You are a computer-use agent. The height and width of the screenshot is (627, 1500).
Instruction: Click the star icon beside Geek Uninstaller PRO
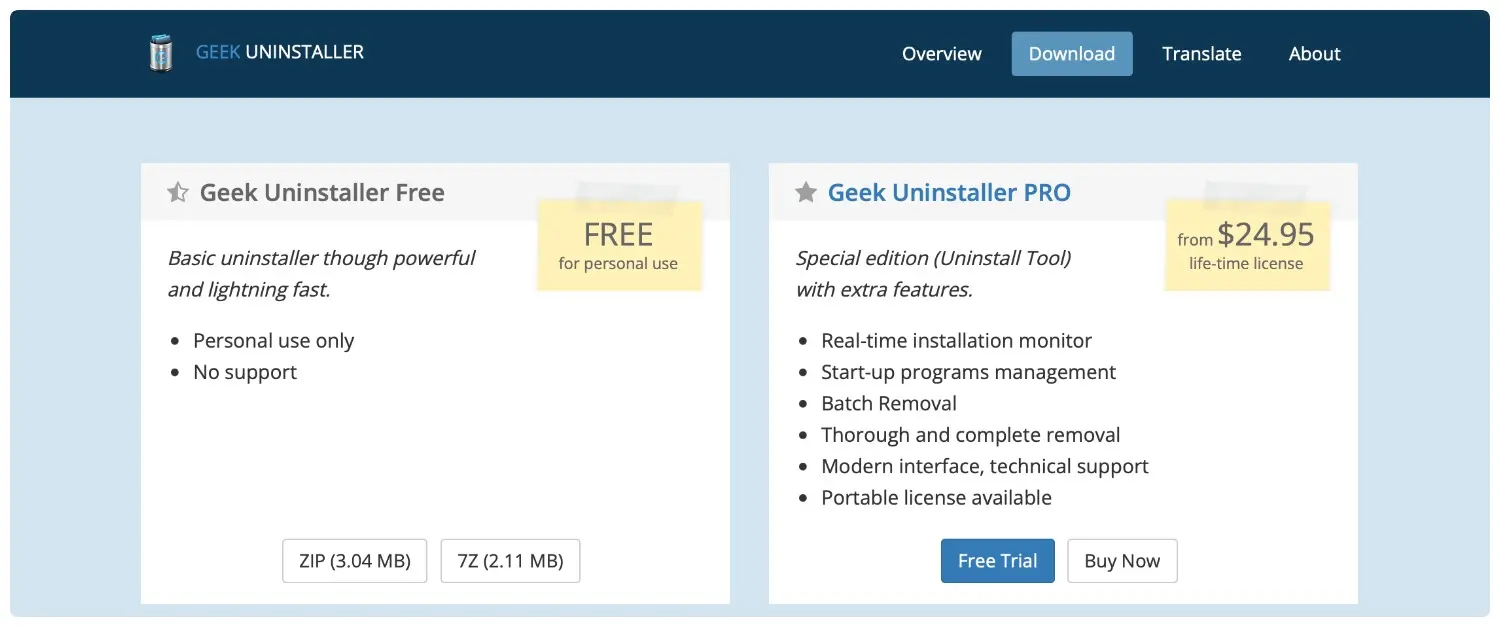pyautogui.click(x=806, y=192)
